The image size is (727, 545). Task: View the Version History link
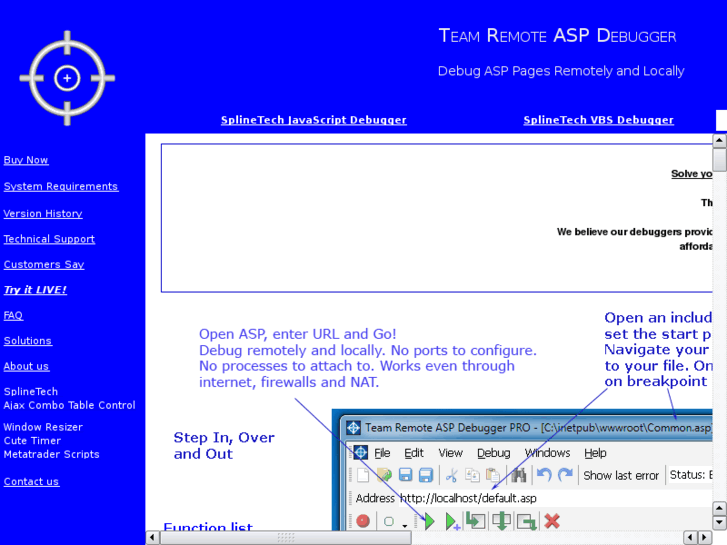pos(43,213)
